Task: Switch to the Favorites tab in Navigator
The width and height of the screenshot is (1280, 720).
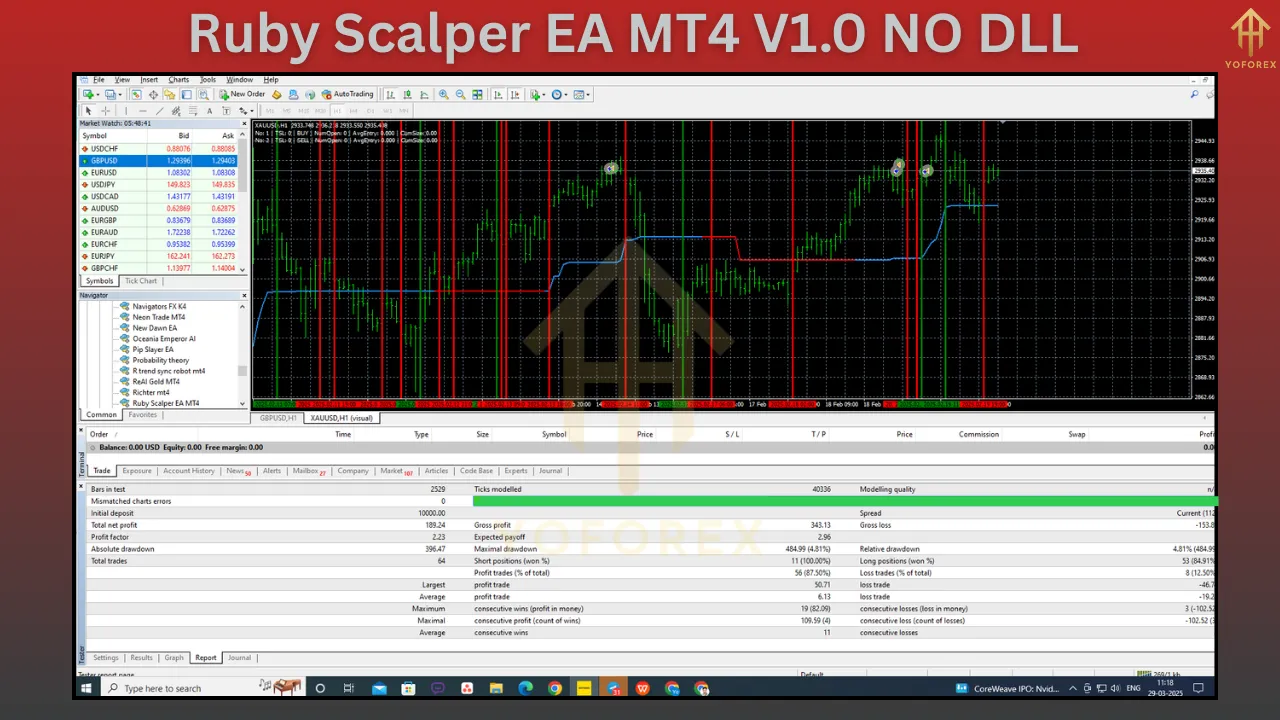Action: coord(142,414)
